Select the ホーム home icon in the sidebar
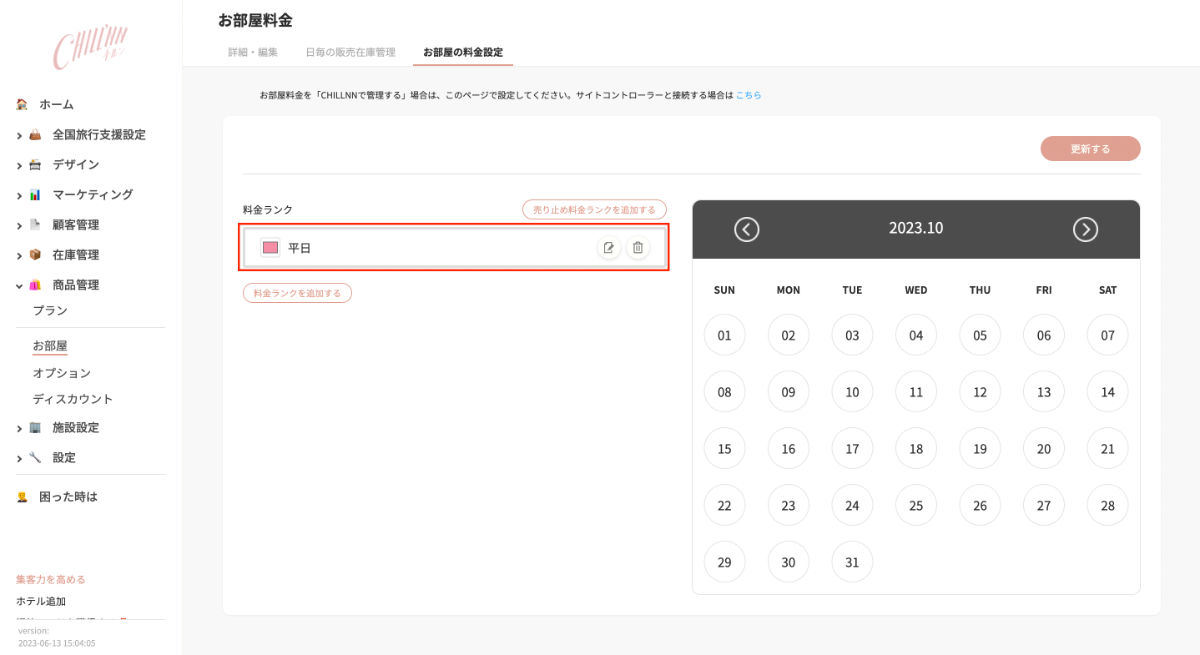1200x655 pixels. [x=21, y=104]
